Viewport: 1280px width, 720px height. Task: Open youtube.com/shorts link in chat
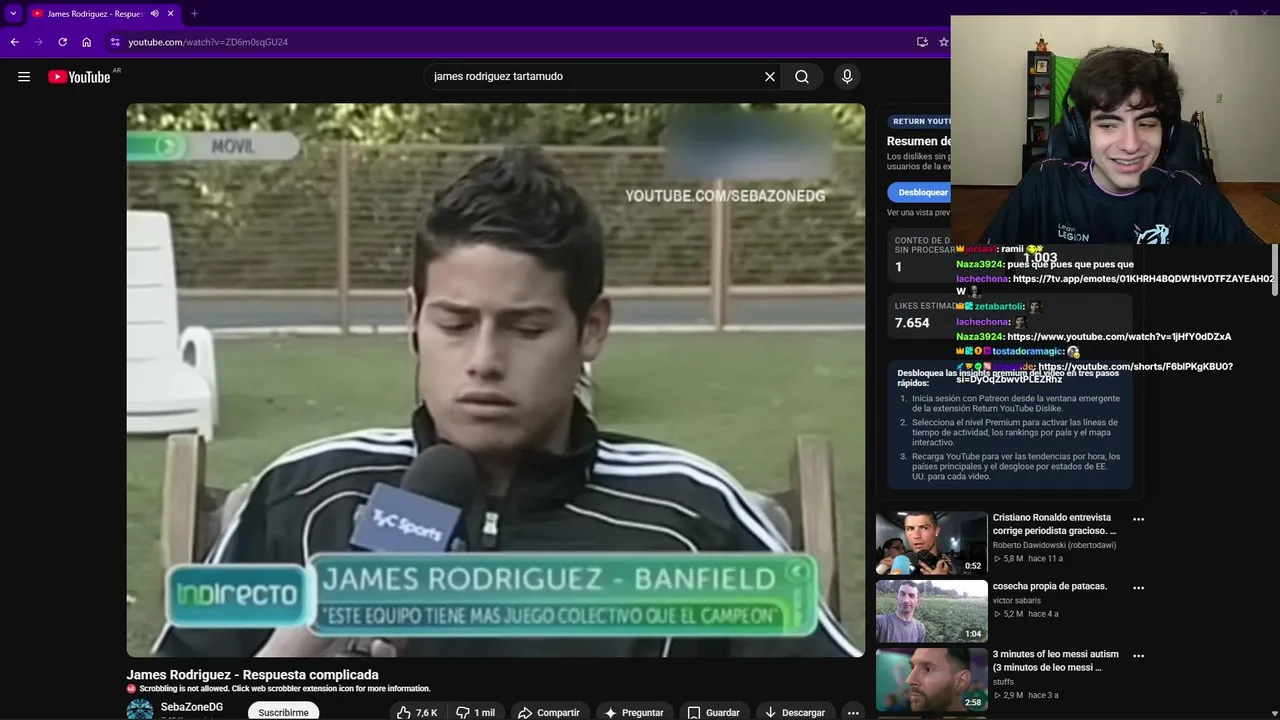1094,373
